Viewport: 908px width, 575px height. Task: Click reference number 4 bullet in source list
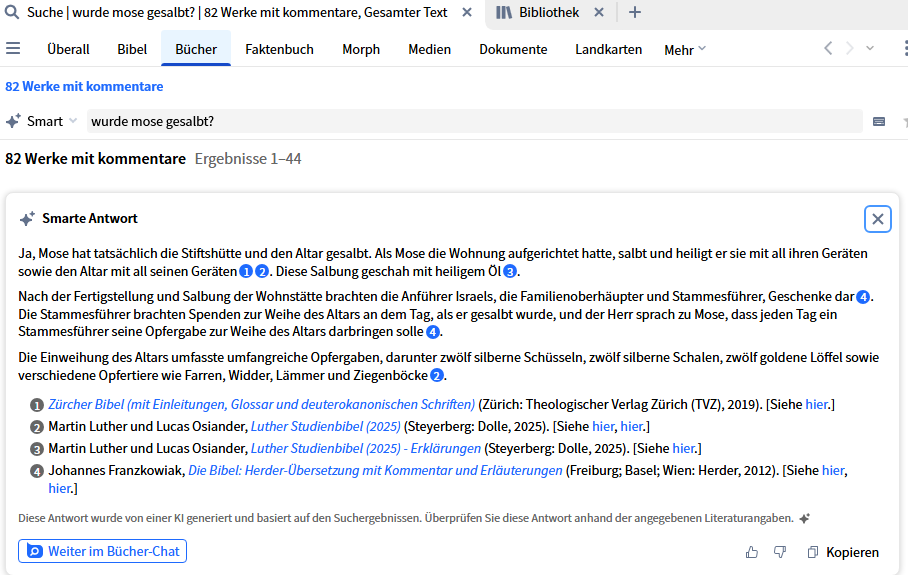pyautogui.click(x=36, y=471)
